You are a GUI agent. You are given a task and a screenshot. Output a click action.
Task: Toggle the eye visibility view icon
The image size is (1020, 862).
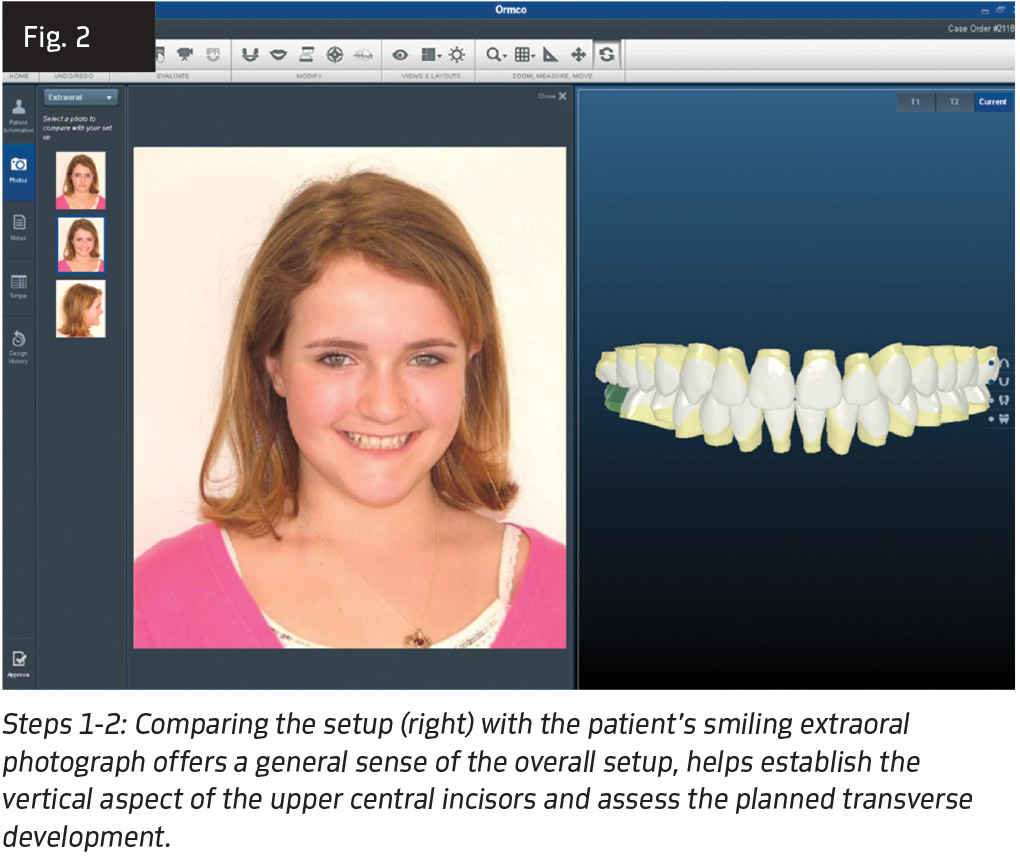point(400,55)
